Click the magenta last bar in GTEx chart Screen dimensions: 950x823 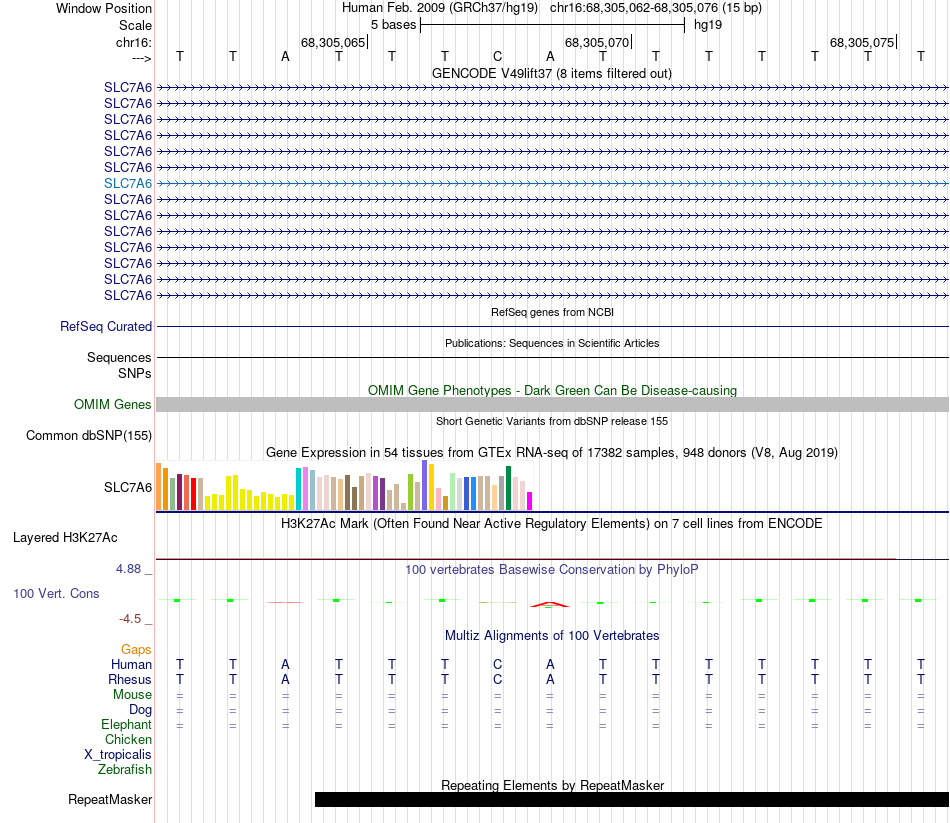(530, 501)
